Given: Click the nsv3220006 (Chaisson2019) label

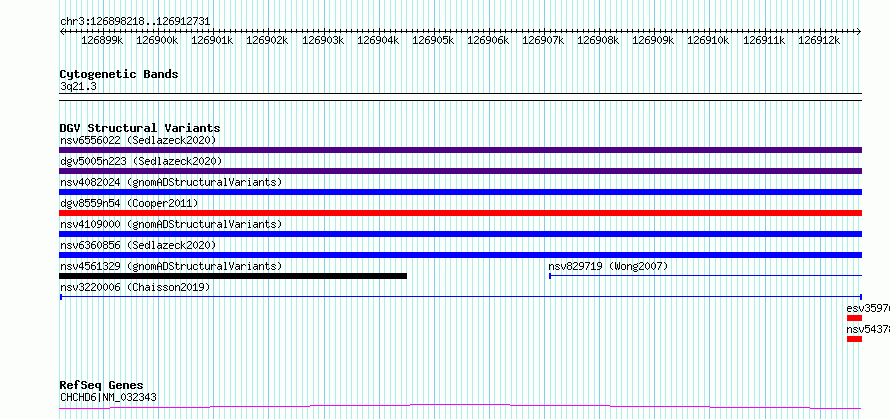Looking at the screenshot, I should pos(135,287).
